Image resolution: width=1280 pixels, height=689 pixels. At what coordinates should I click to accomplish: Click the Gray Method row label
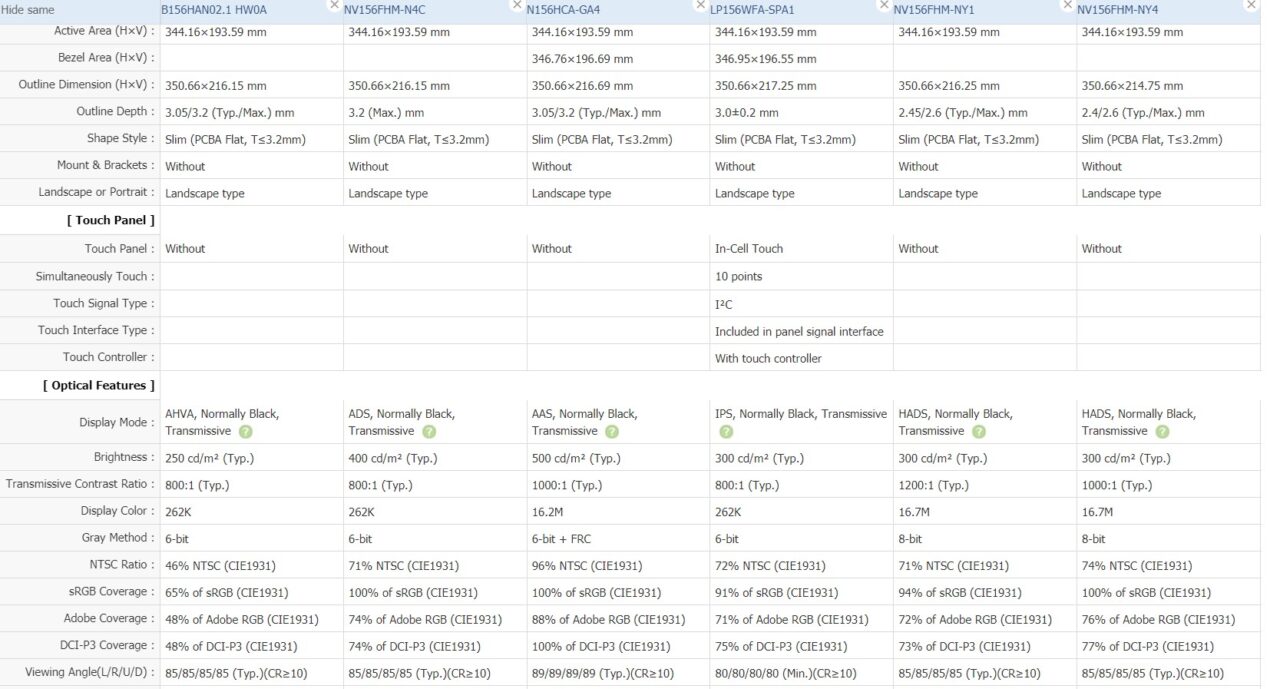pos(118,538)
